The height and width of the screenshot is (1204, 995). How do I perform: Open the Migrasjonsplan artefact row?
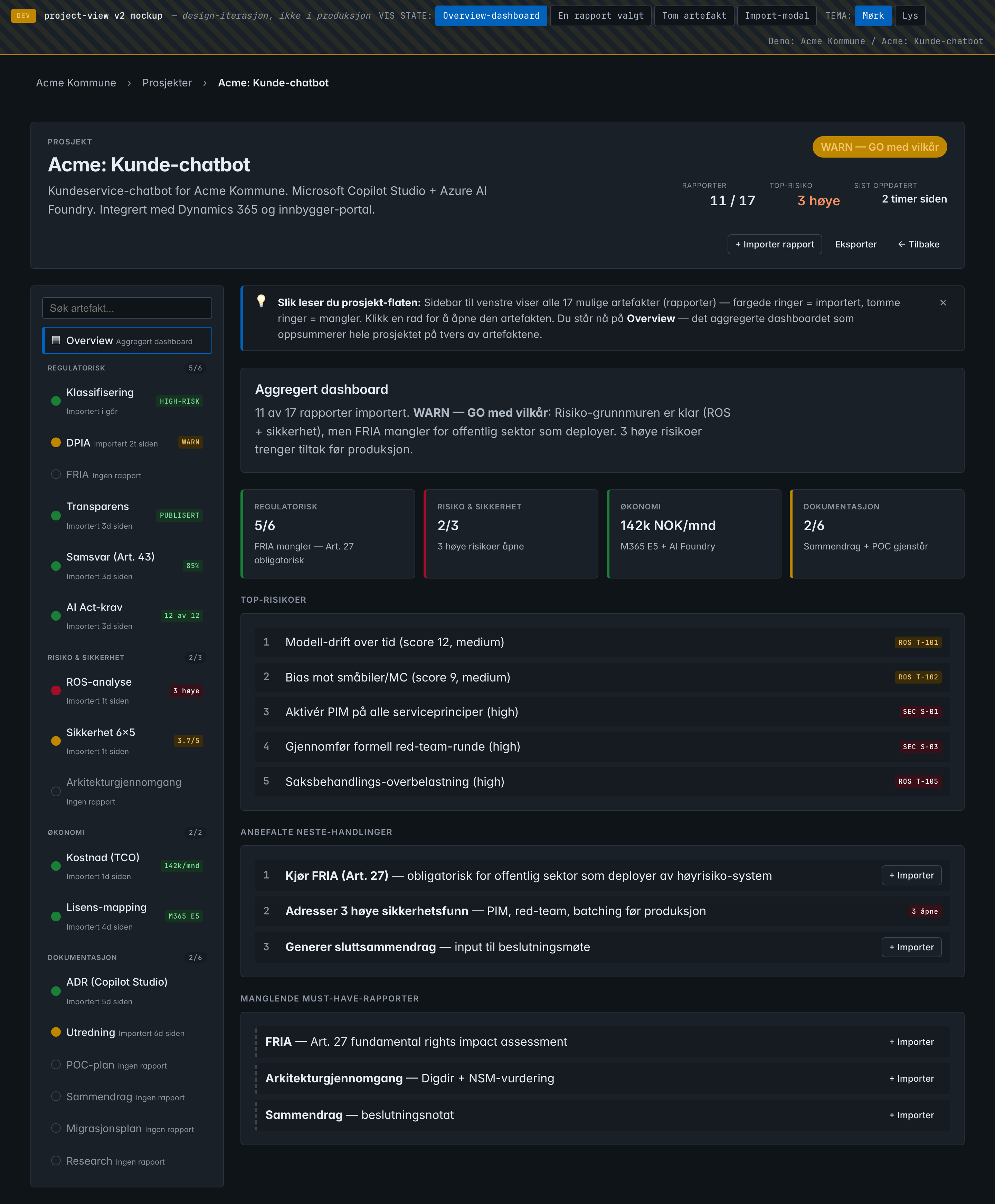tap(127, 1128)
